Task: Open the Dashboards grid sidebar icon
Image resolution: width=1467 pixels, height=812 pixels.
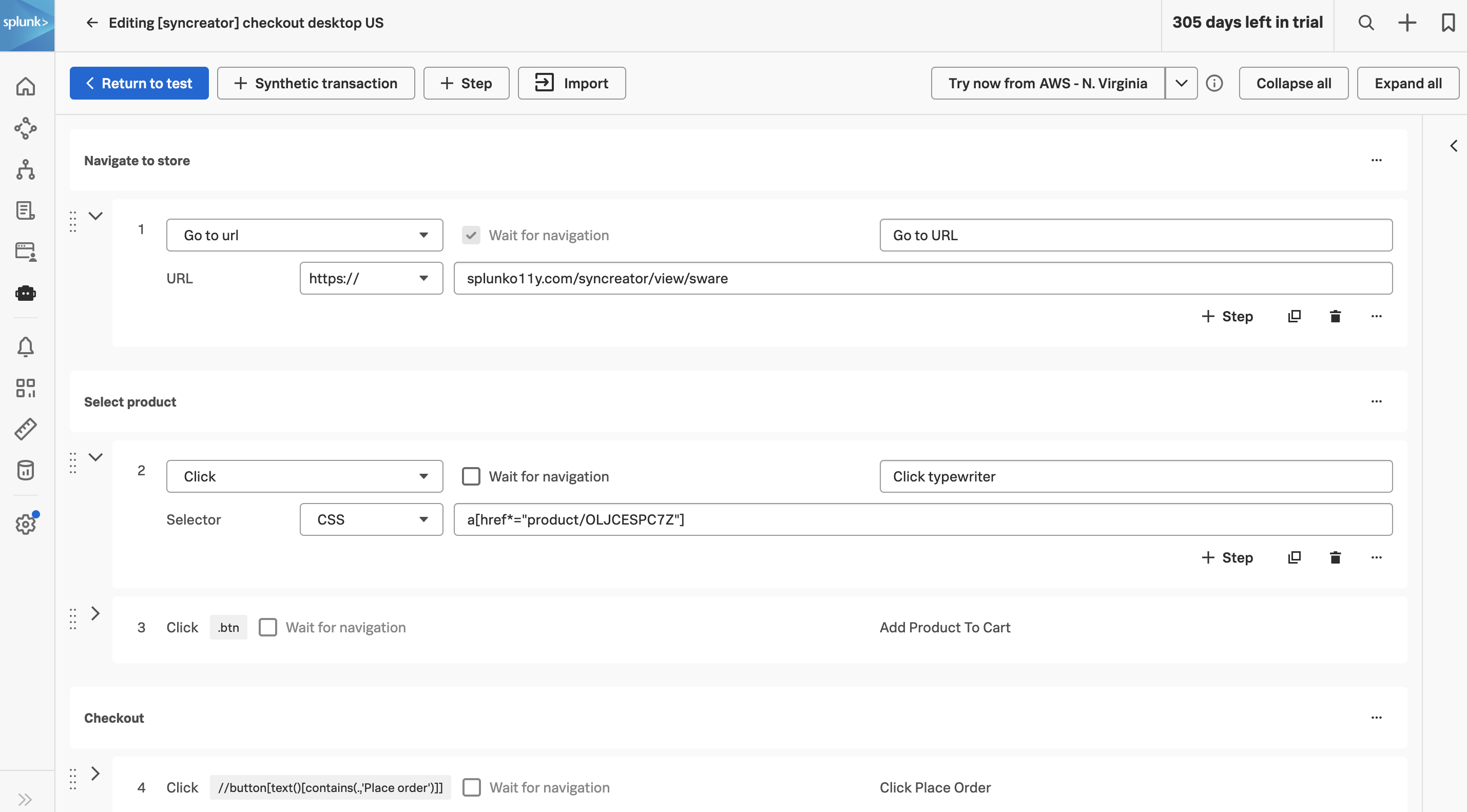Action: 26,388
